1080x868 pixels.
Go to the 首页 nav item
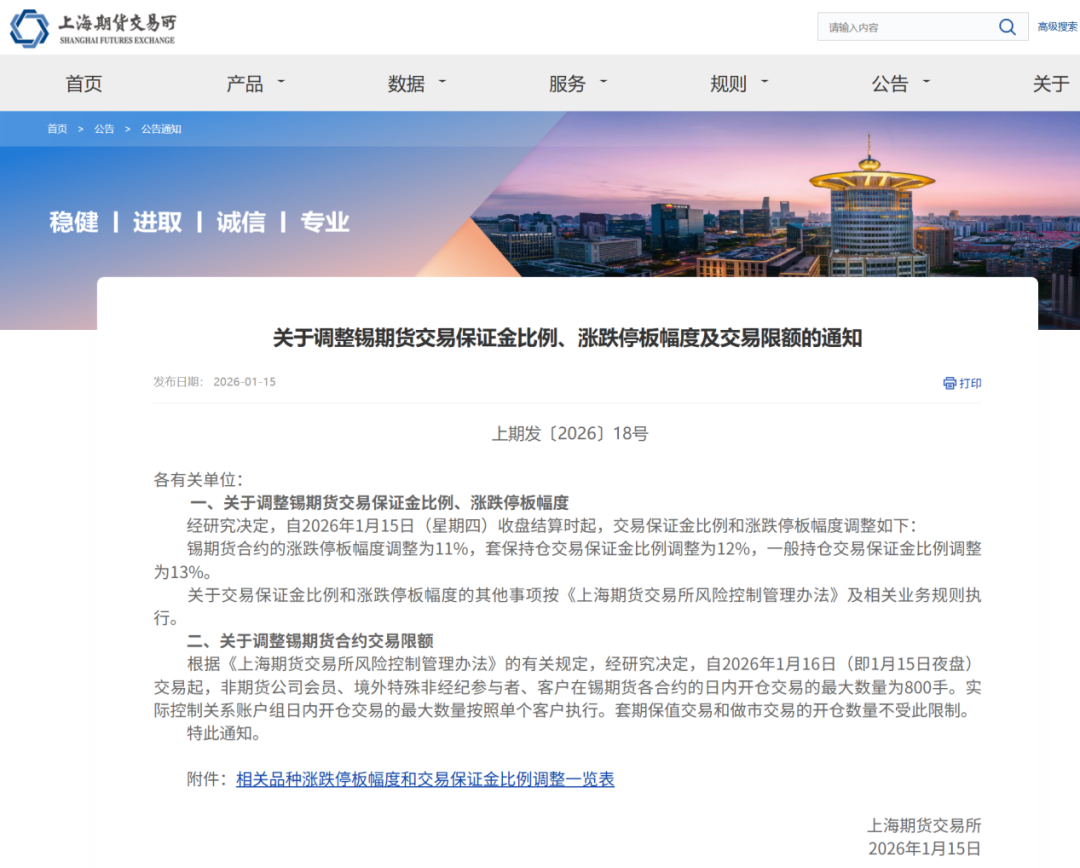point(84,84)
